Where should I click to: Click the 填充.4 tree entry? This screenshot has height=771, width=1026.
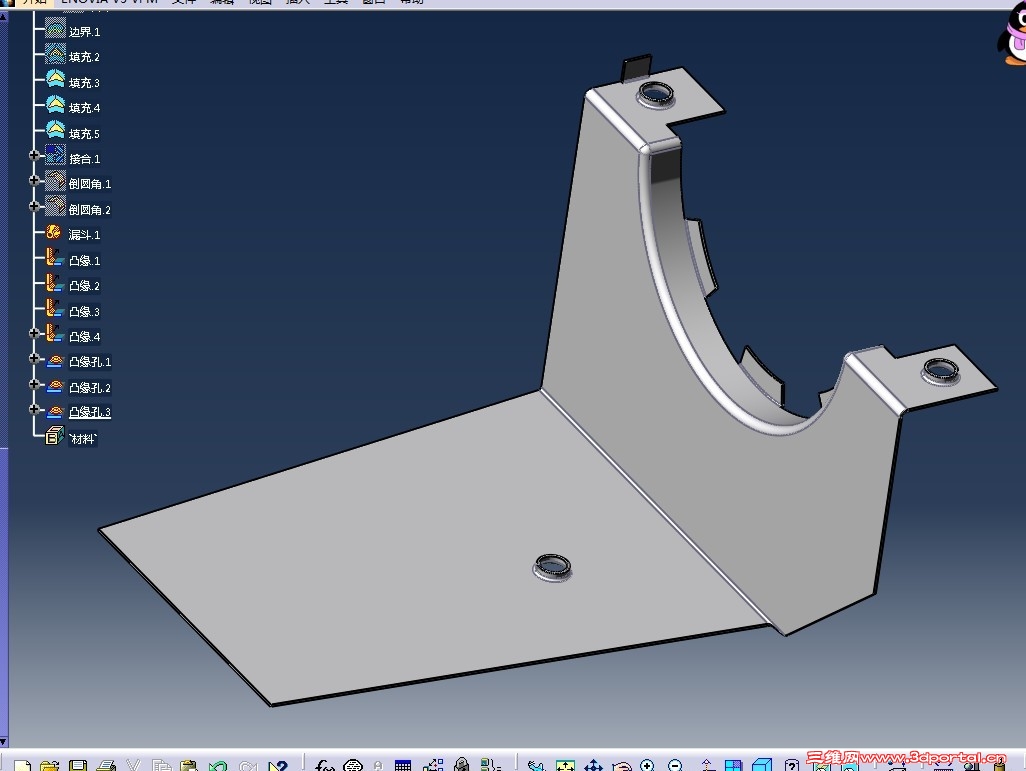(x=84, y=107)
